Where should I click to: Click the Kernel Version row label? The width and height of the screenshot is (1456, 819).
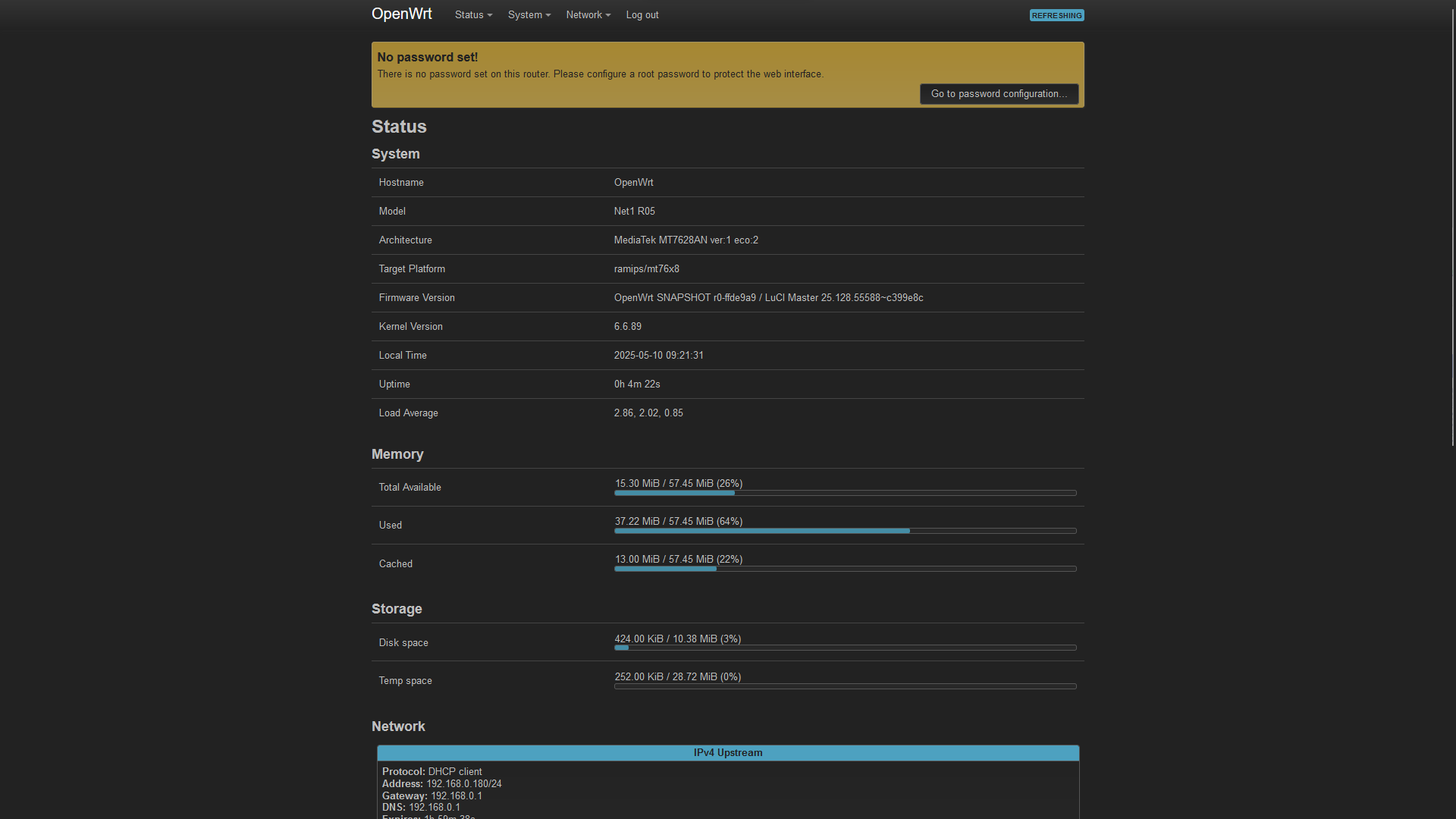411,327
